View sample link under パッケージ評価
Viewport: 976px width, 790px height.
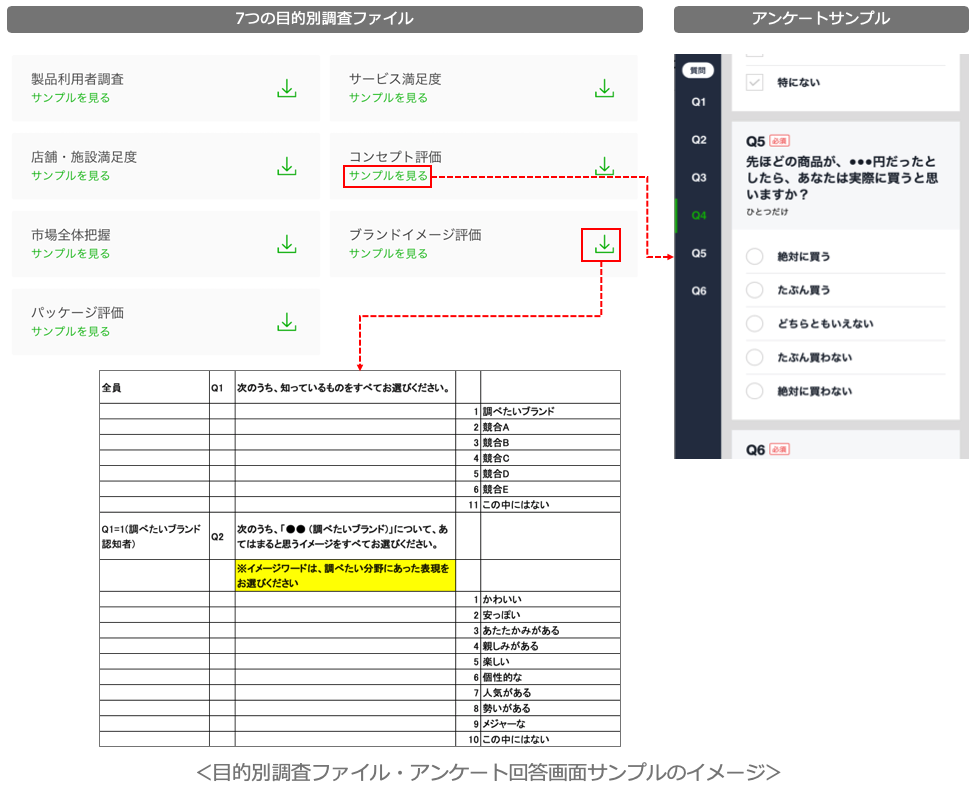pos(71,331)
